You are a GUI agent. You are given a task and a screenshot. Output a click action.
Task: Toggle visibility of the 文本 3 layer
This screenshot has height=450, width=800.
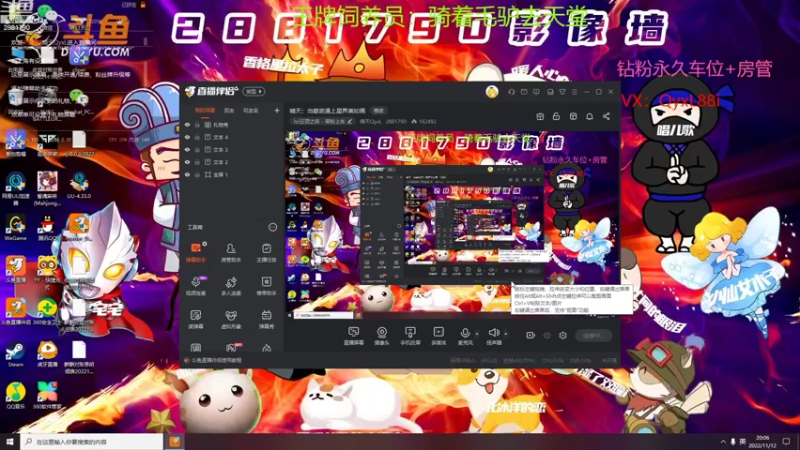tap(187, 149)
